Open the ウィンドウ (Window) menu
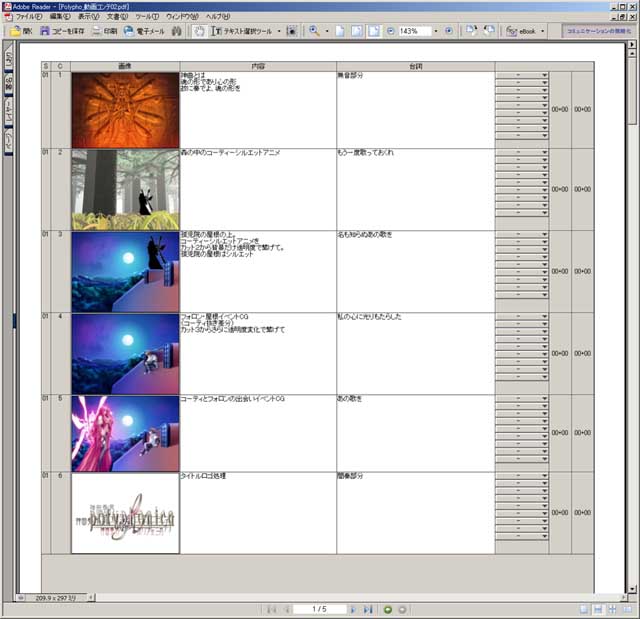The width and height of the screenshot is (640, 619). click(x=182, y=17)
